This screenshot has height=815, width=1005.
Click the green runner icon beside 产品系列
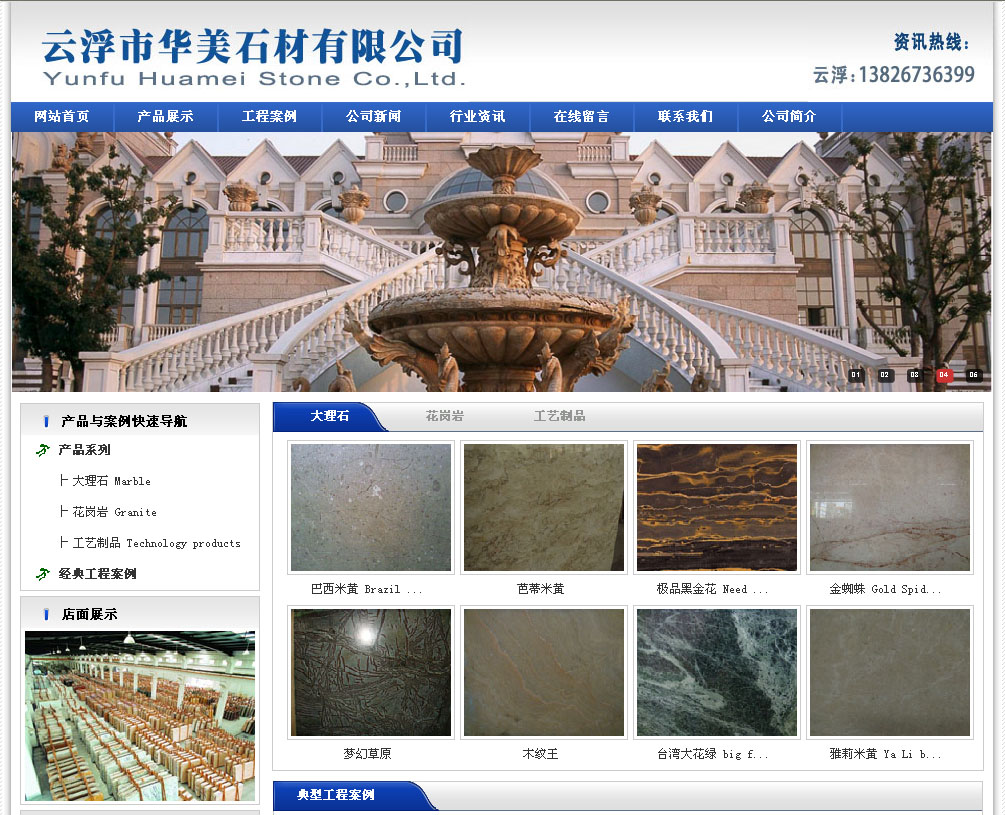click(42, 451)
